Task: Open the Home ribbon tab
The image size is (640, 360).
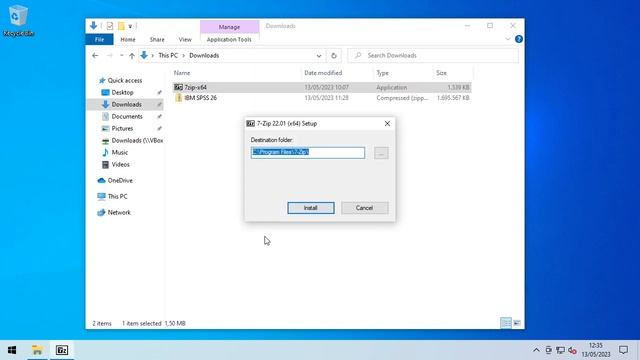Action: (128, 40)
